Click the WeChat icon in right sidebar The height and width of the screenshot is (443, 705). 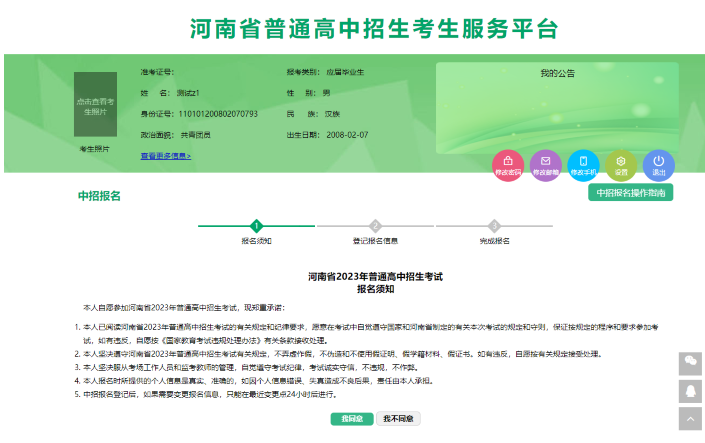pyautogui.click(x=690, y=363)
